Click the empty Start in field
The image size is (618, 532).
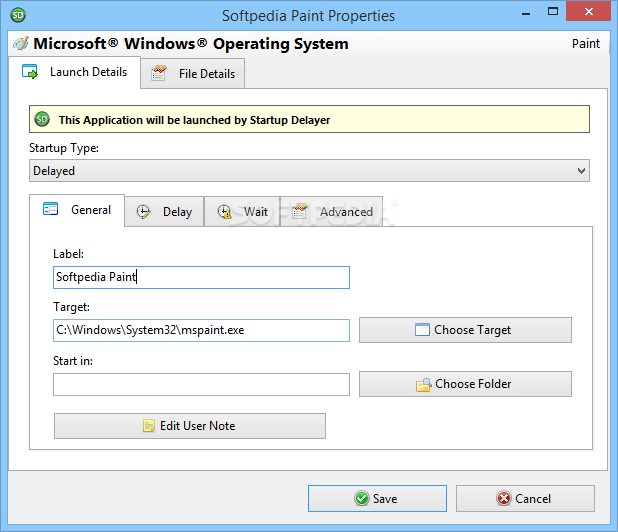[x=201, y=385]
